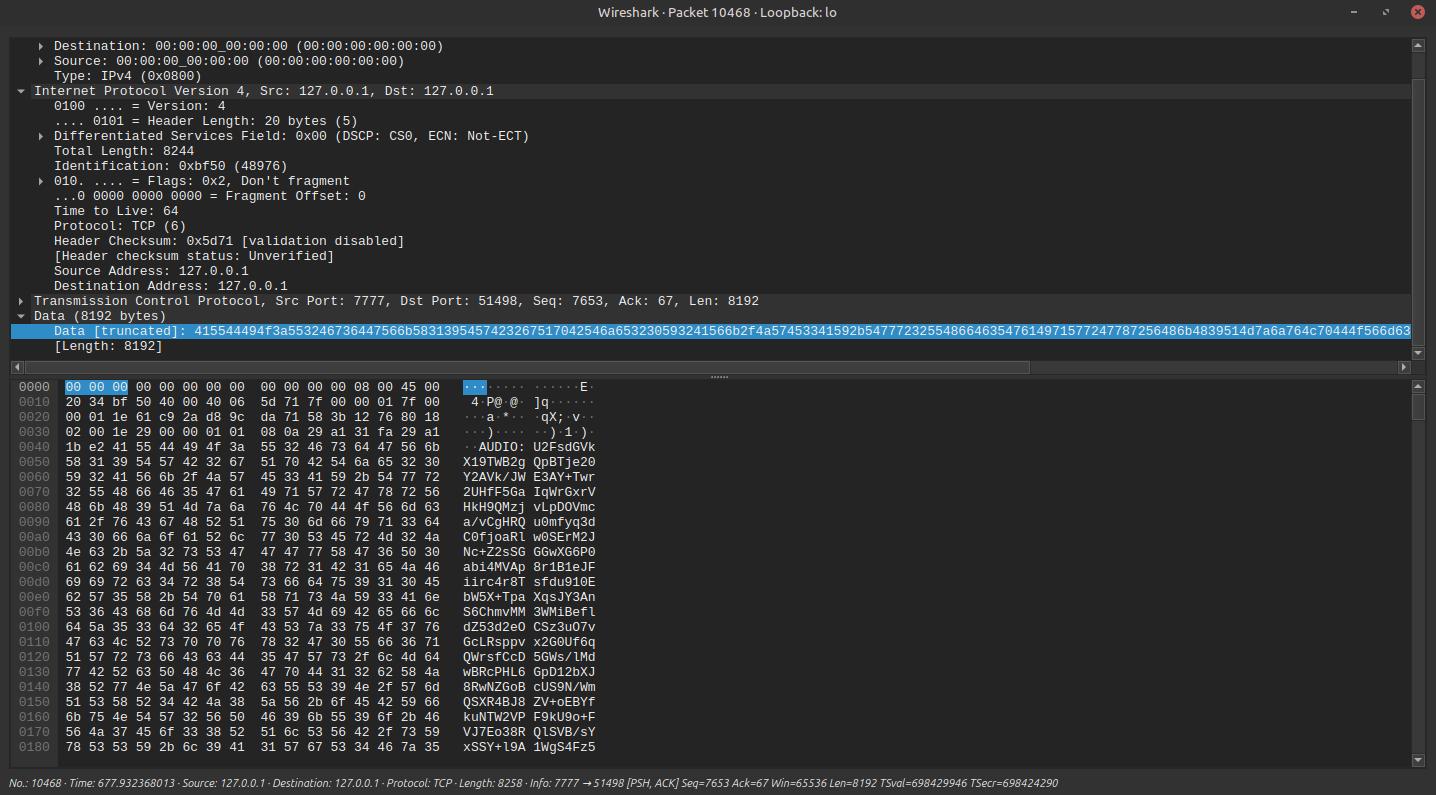Viewport: 1436px width, 795px height.
Task: Select the [Length: 8192] row
Action: pos(710,346)
